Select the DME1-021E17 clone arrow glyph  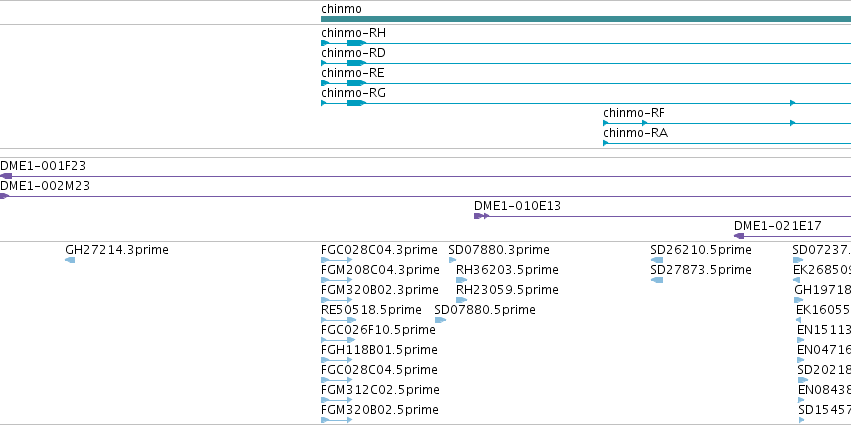click(739, 236)
